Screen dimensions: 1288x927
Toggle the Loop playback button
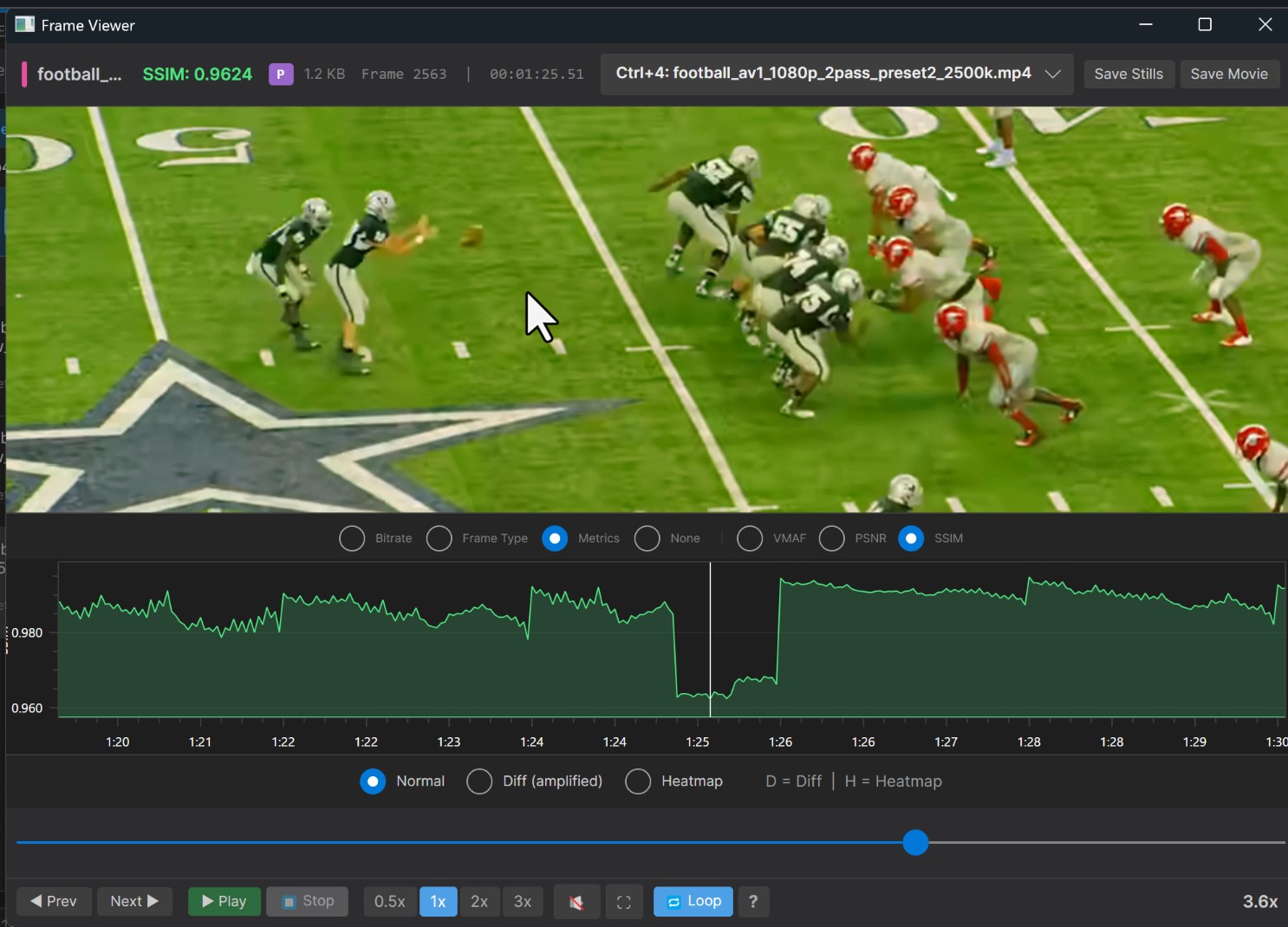pyautogui.click(x=693, y=902)
